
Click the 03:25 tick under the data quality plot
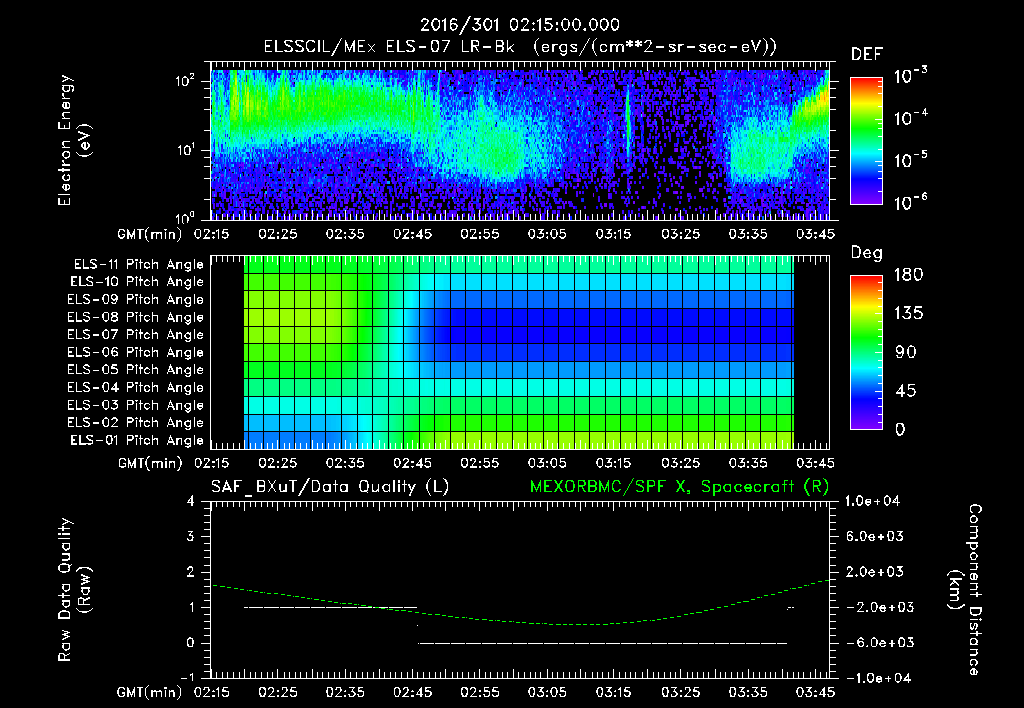click(x=680, y=692)
